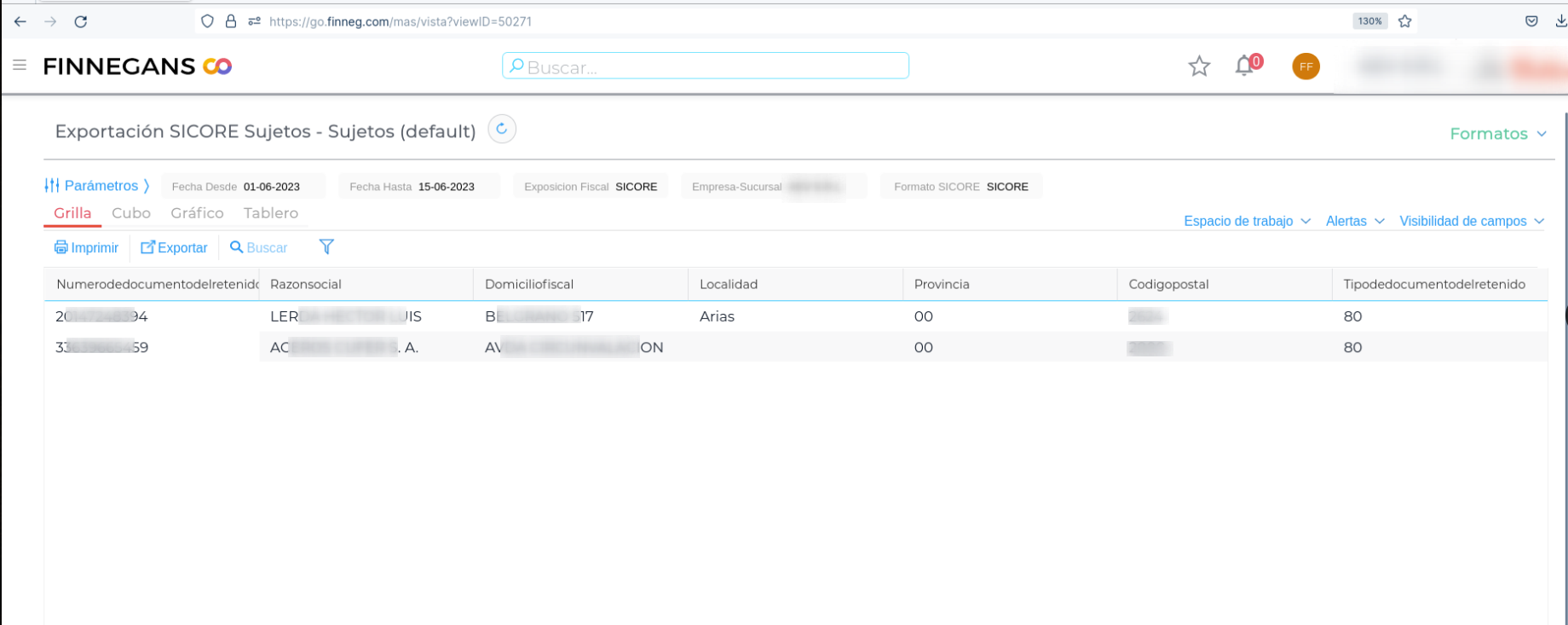This screenshot has width=1568, height=625.
Task: Open the Tablero tab
Action: coord(271,213)
